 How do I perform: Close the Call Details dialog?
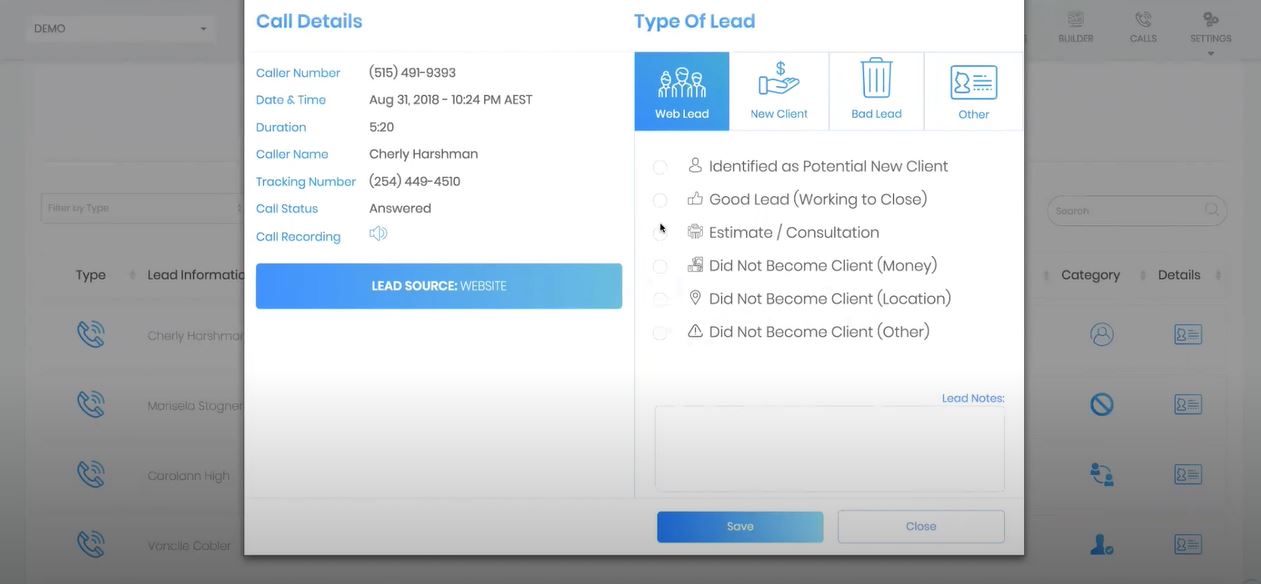pyautogui.click(x=921, y=526)
